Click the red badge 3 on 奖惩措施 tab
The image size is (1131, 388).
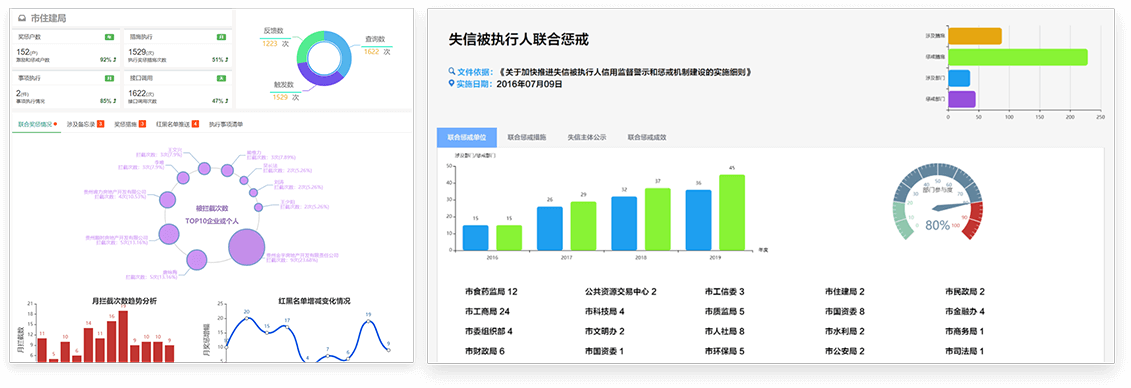pyautogui.click(x=142, y=124)
